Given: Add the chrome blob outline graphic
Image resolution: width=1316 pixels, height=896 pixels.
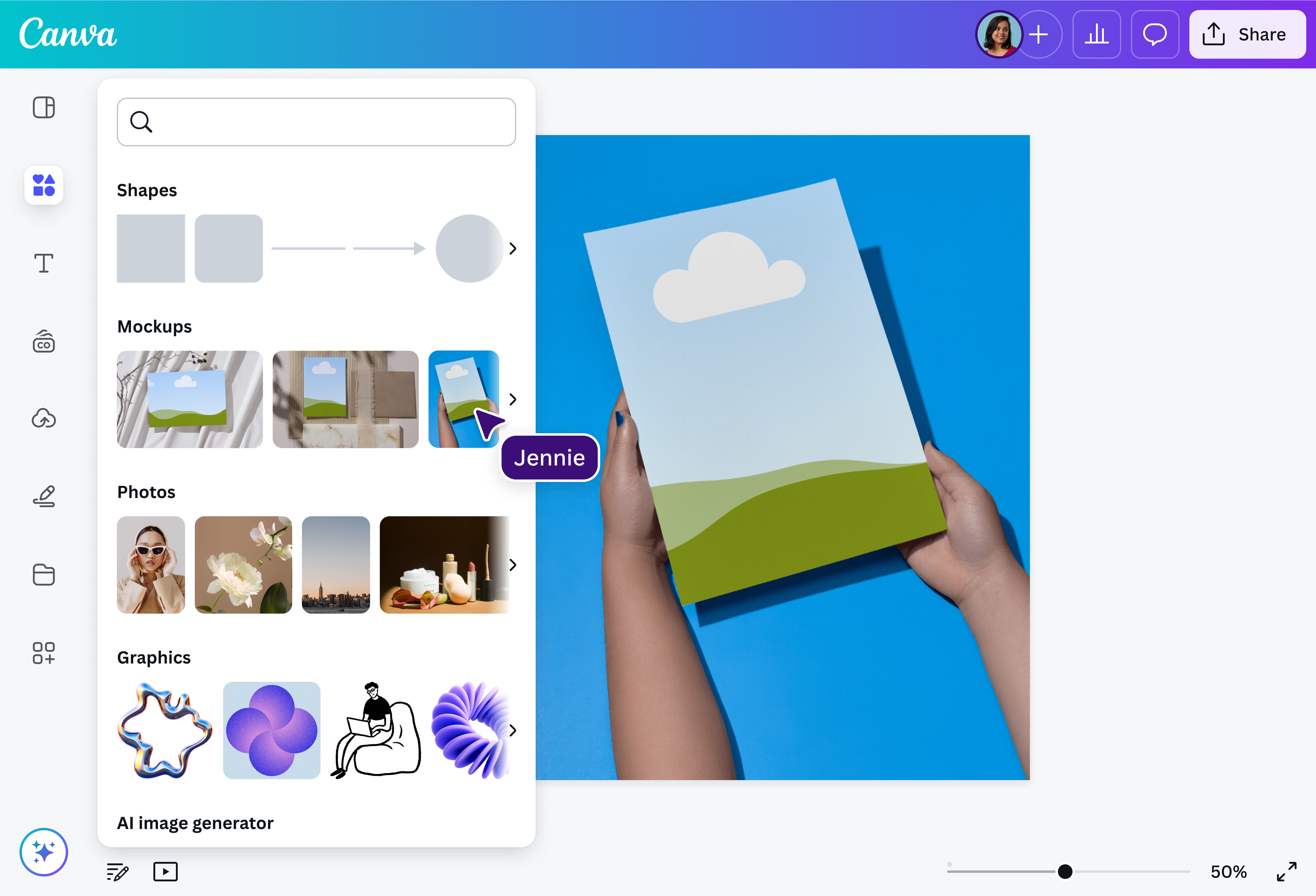Looking at the screenshot, I should pos(165,730).
